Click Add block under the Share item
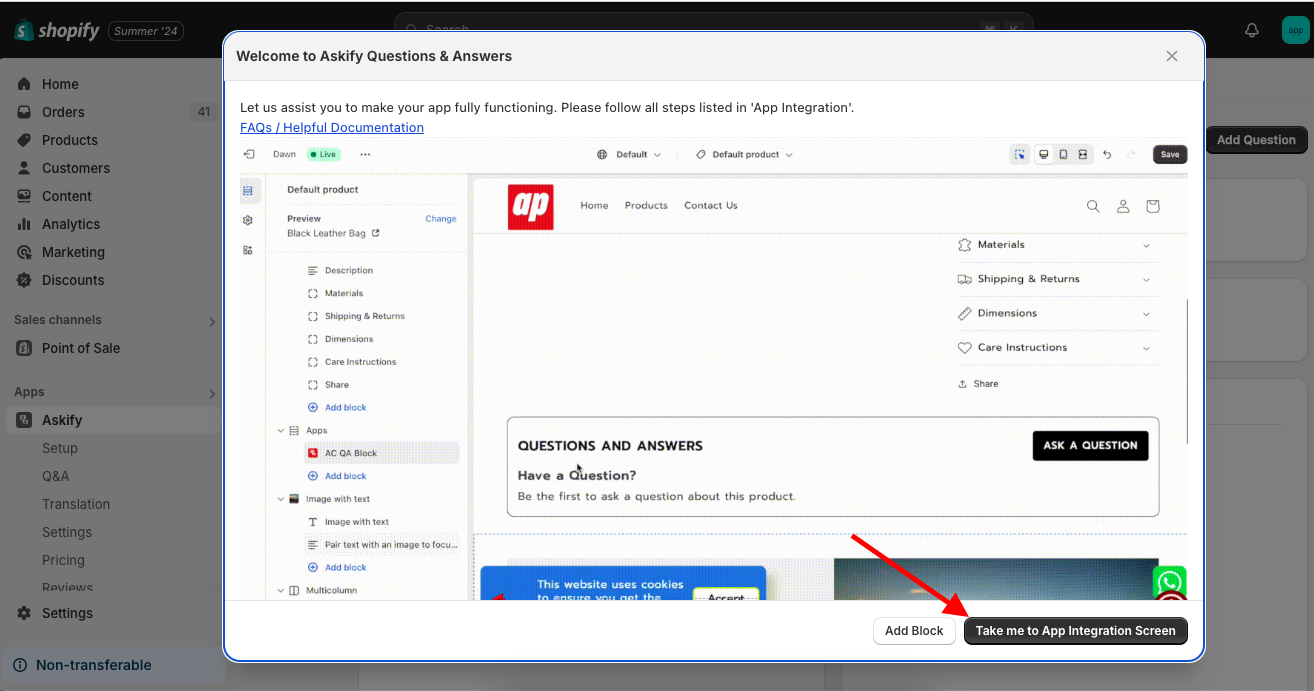 pyautogui.click(x=338, y=407)
